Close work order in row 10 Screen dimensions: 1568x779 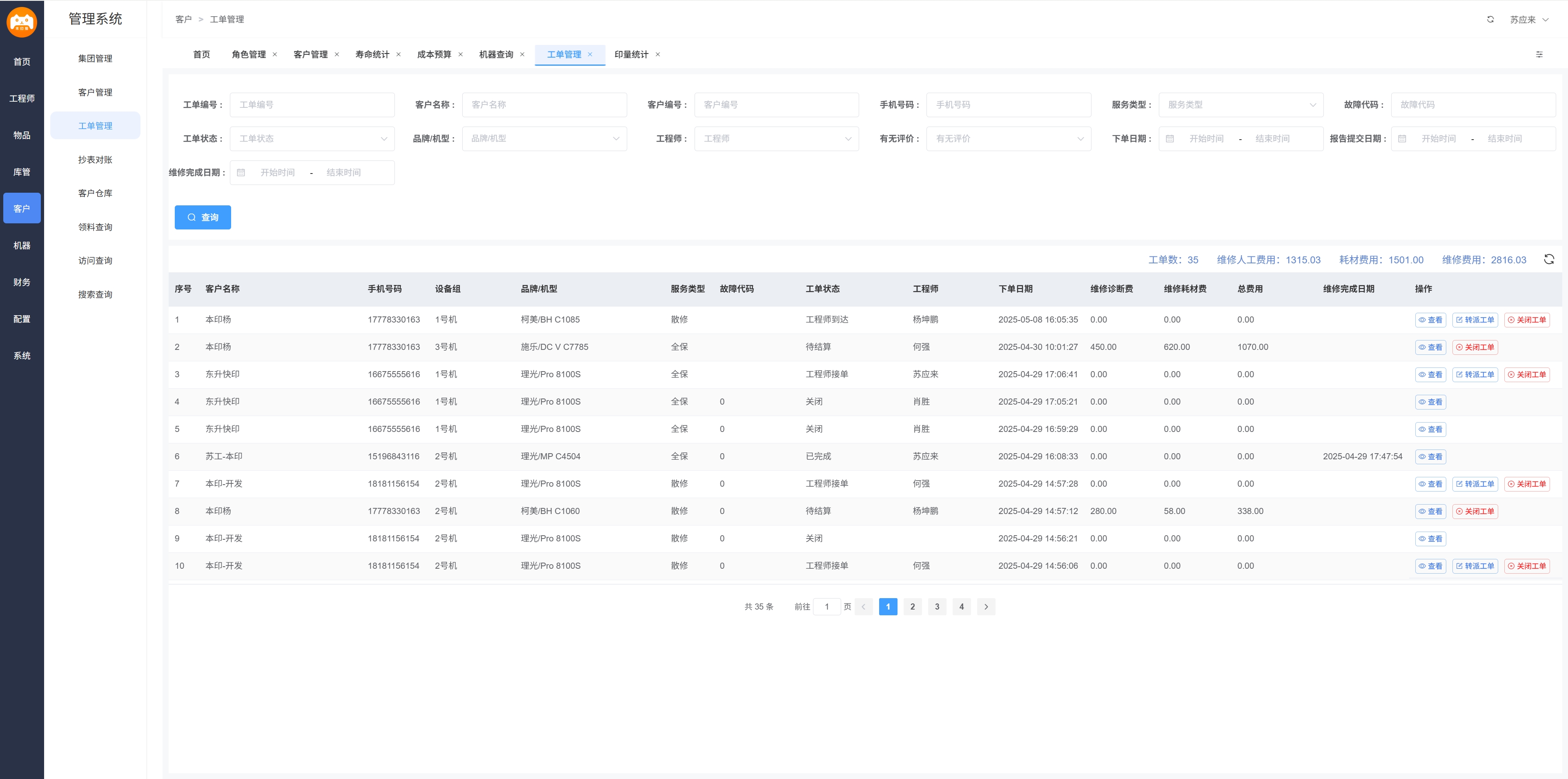pos(1527,567)
